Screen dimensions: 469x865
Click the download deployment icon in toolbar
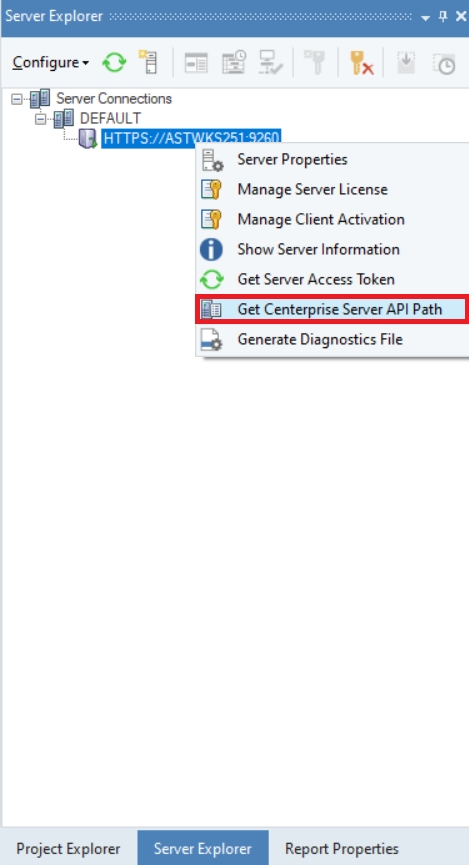(x=406, y=63)
